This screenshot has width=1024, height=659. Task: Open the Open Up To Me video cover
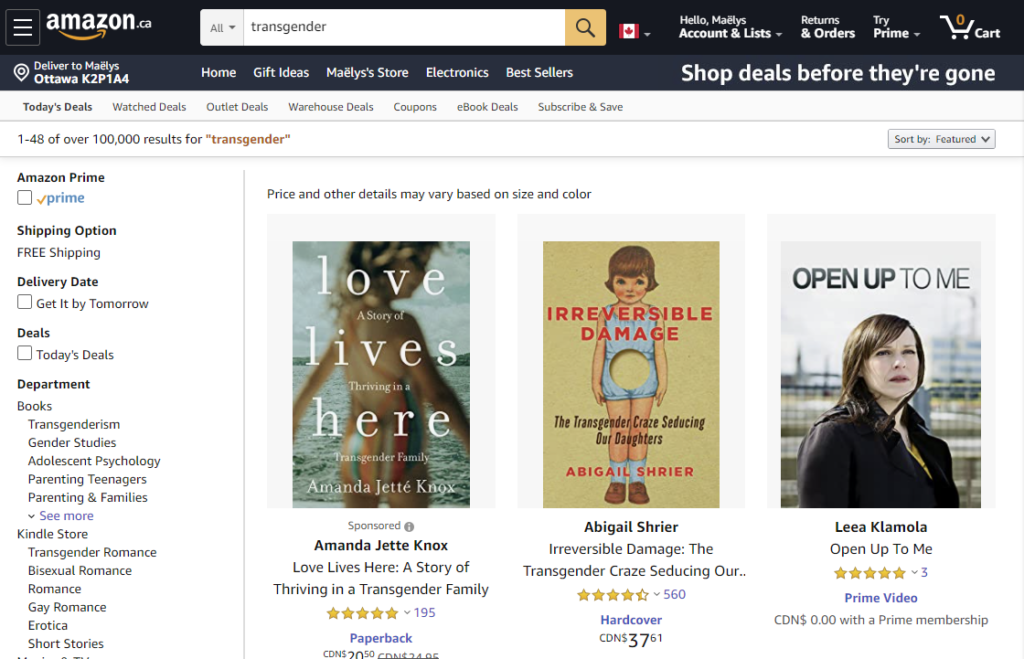(x=881, y=374)
